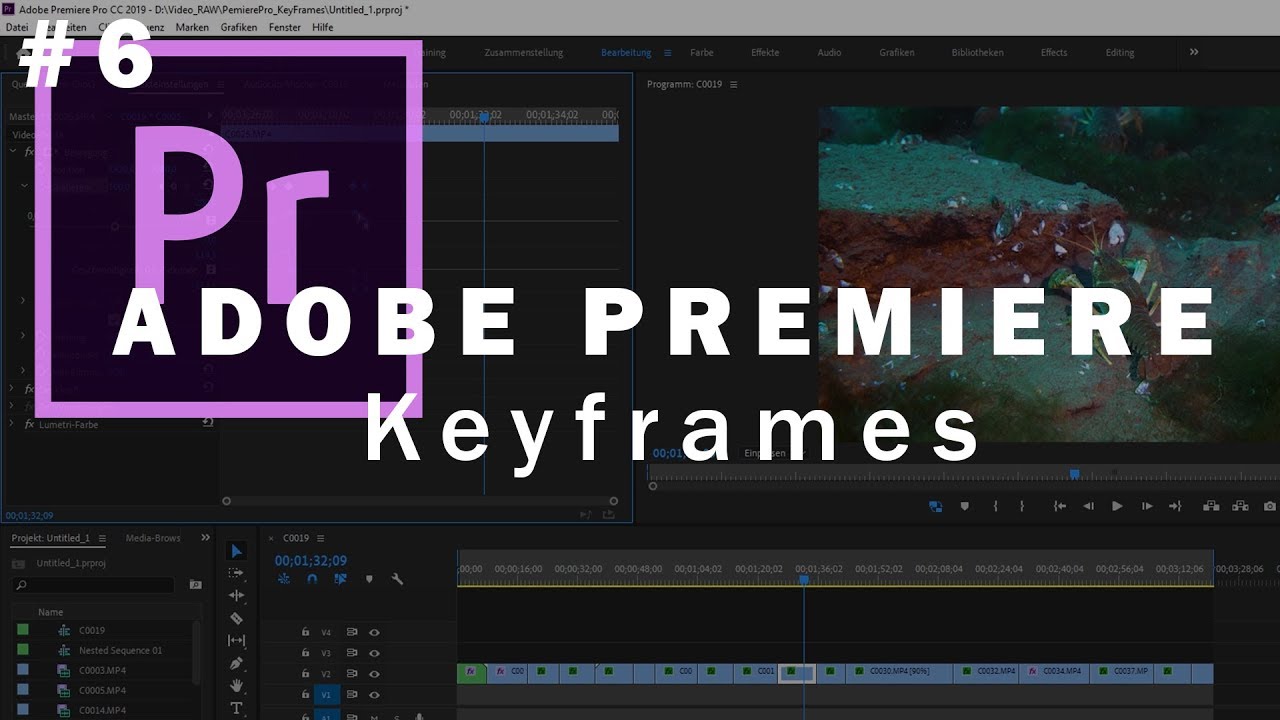Select C0032.MP4 clip in timeline
The height and width of the screenshot is (720, 1280).
point(988,672)
